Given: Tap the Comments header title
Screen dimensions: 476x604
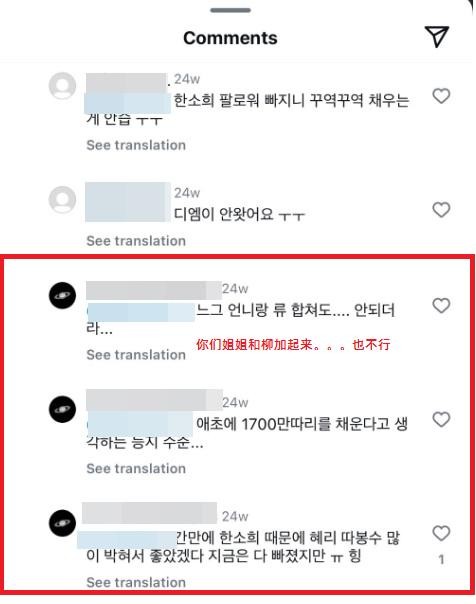Looking at the screenshot, I should pyautogui.click(x=230, y=38).
